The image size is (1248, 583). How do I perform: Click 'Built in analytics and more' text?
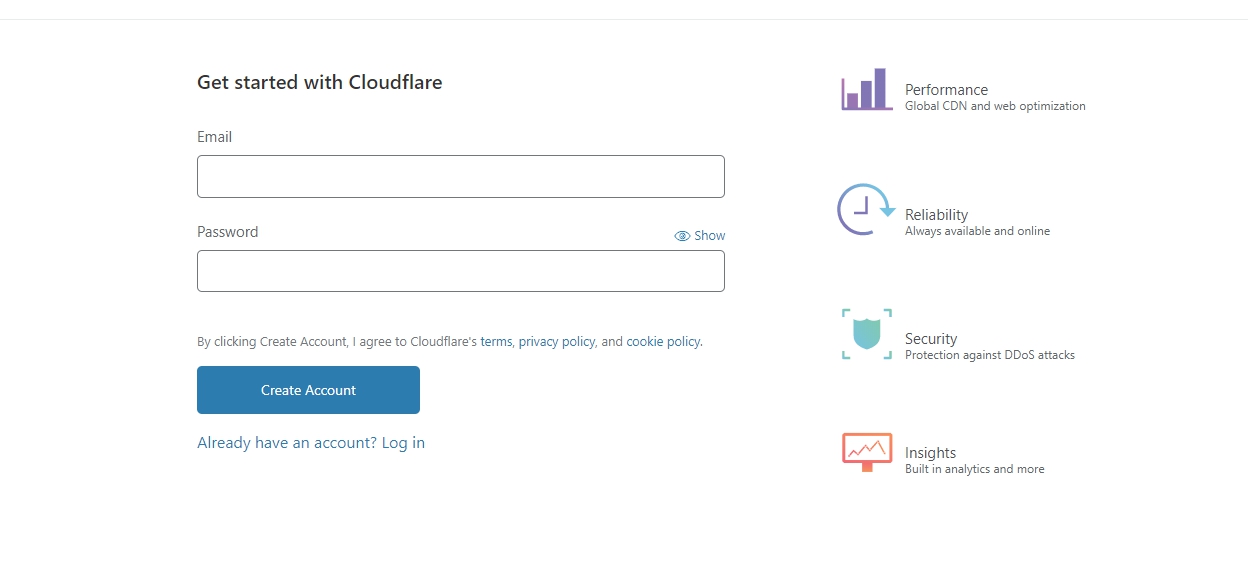[x=974, y=469]
